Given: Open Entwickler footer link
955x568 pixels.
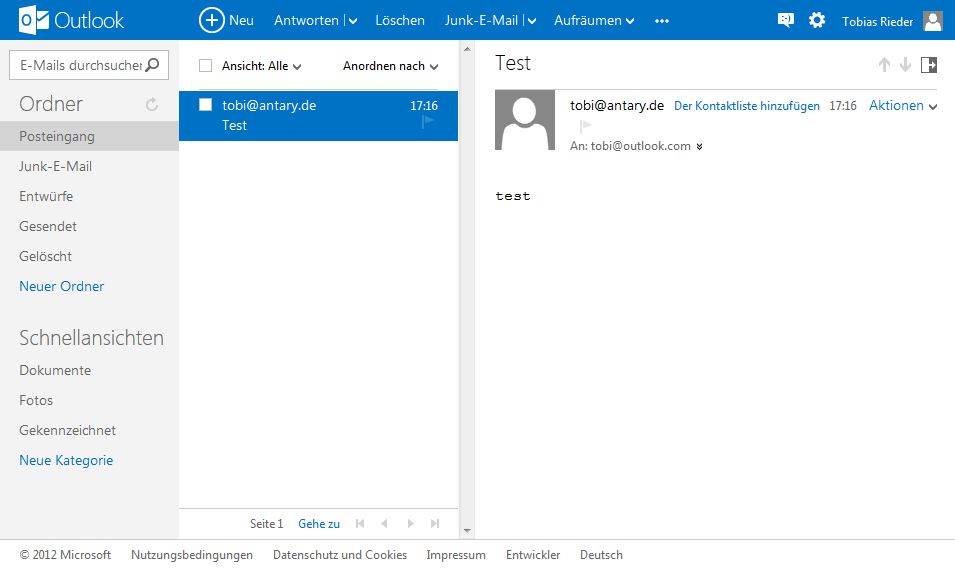Looking at the screenshot, I should coord(533,555).
